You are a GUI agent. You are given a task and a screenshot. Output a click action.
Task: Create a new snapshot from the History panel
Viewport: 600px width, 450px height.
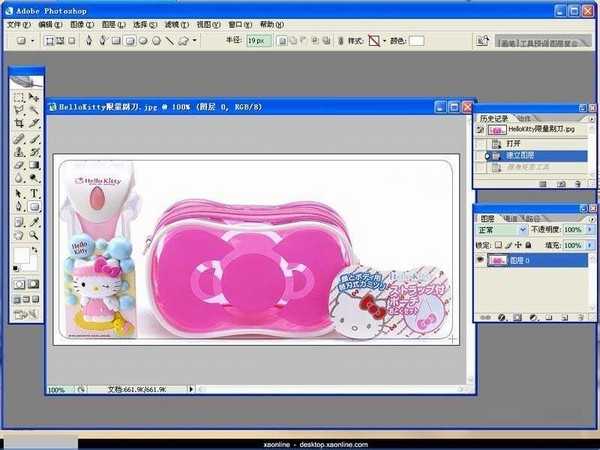click(560, 184)
